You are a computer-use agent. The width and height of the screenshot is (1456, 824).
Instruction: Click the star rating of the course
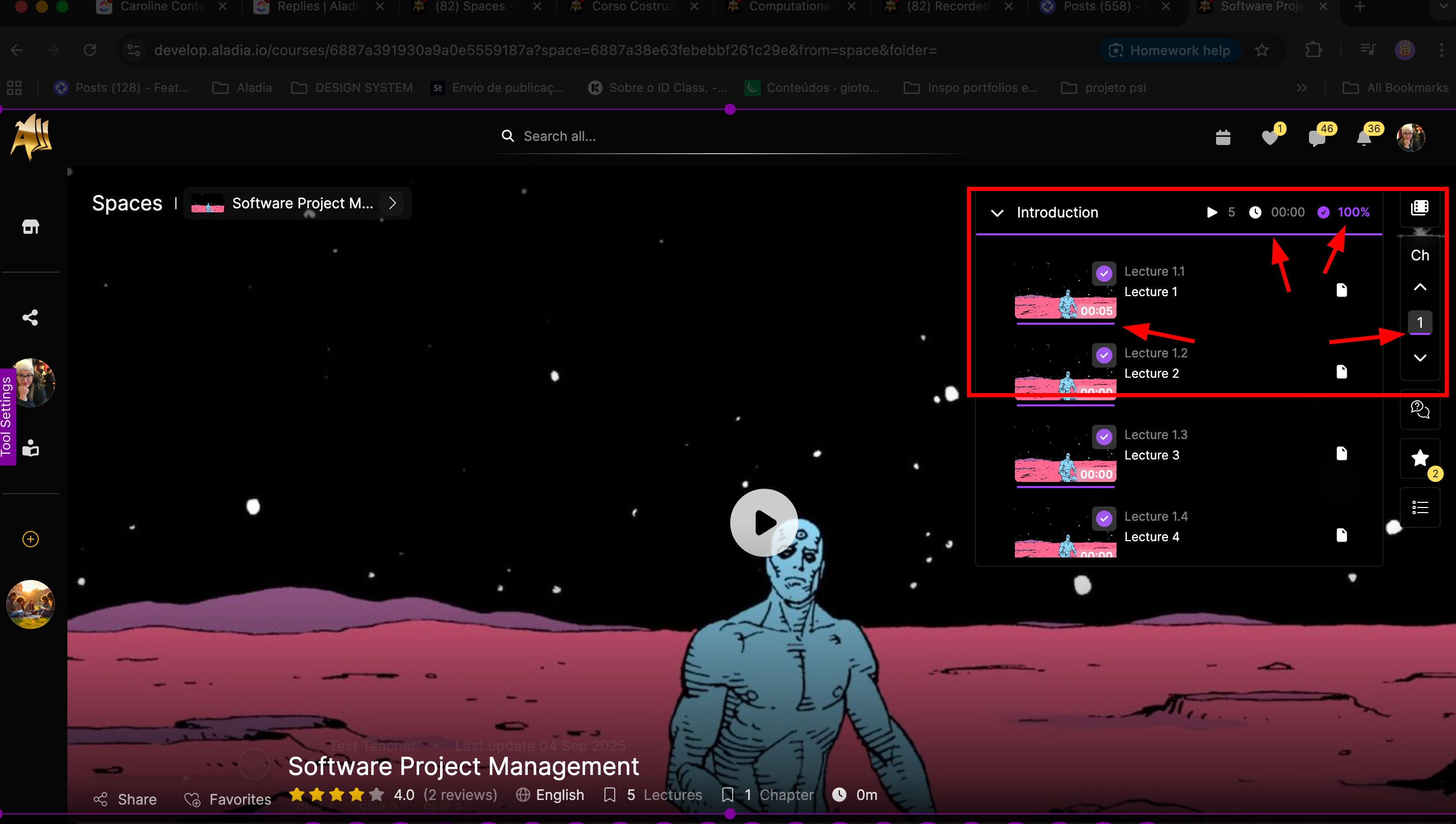click(336, 794)
